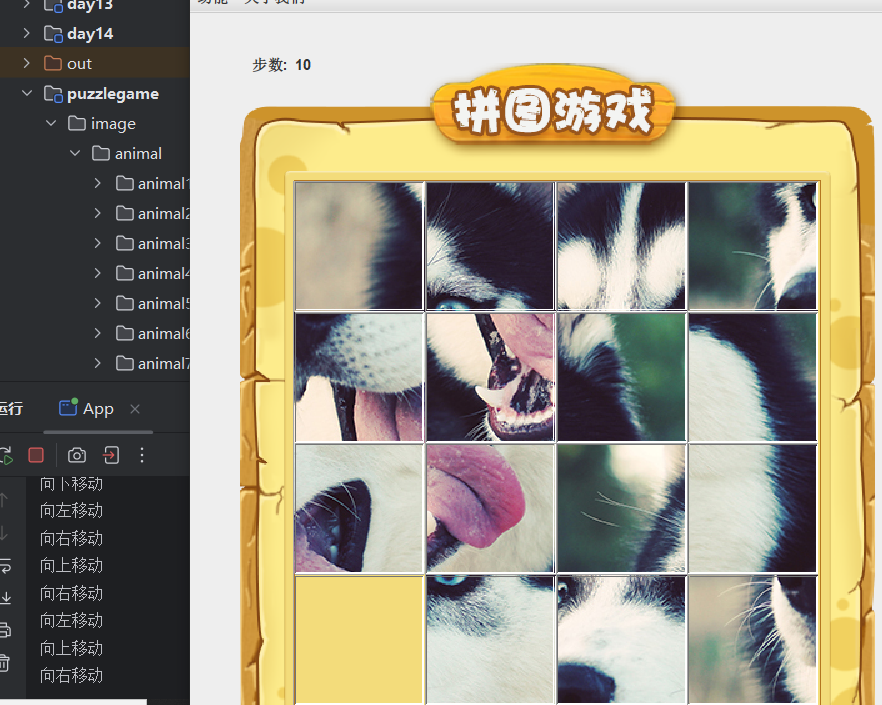Expand the animal1 folder
The width and height of the screenshot is (882, 705).
click(x=97, y=183)
